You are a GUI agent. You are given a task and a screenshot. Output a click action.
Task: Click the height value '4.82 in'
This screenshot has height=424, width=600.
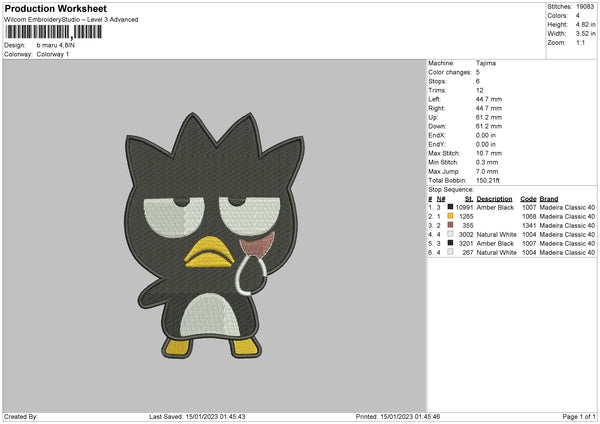(585, 24)
